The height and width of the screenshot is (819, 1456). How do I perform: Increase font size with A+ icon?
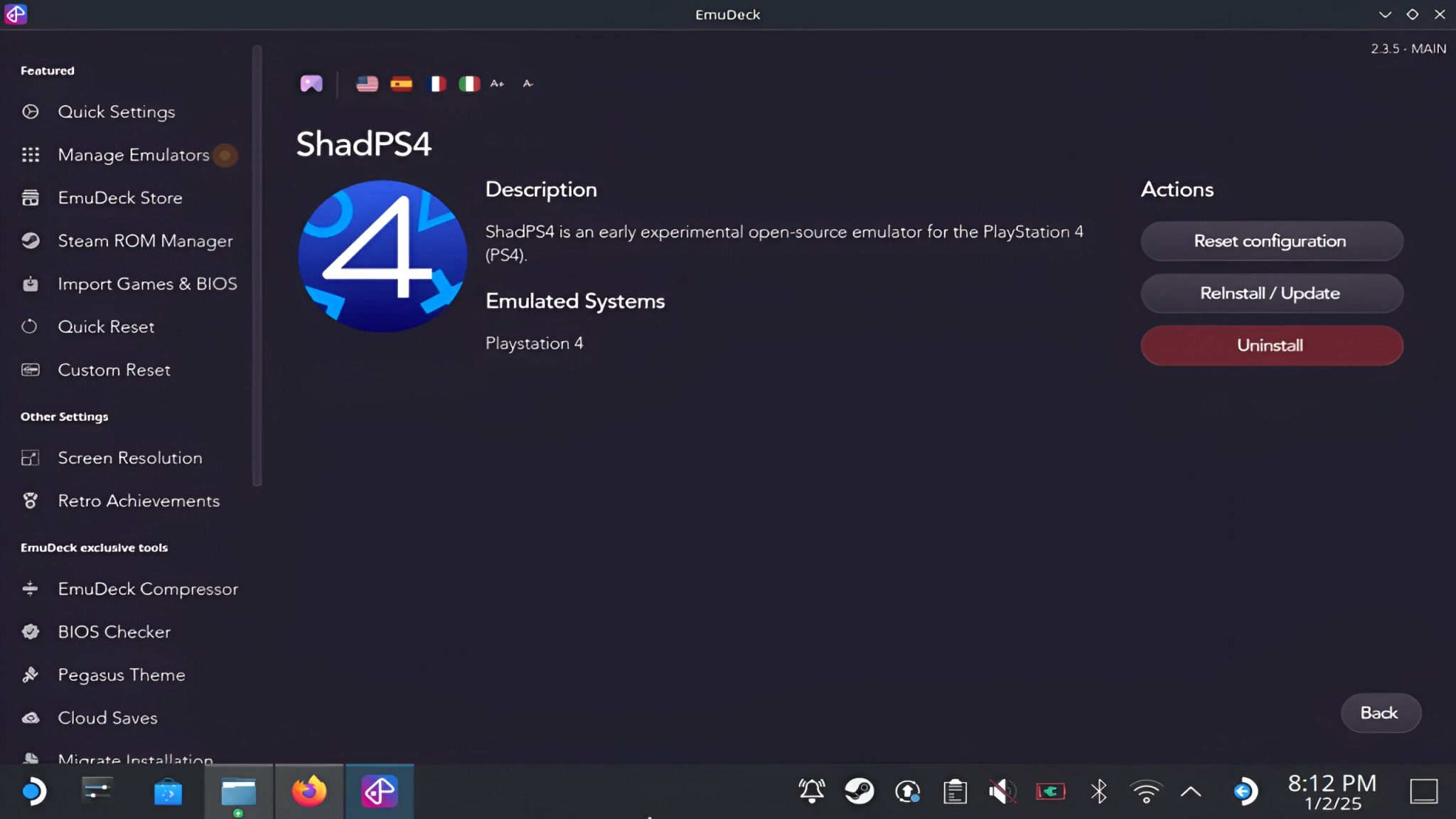[497, 84]
